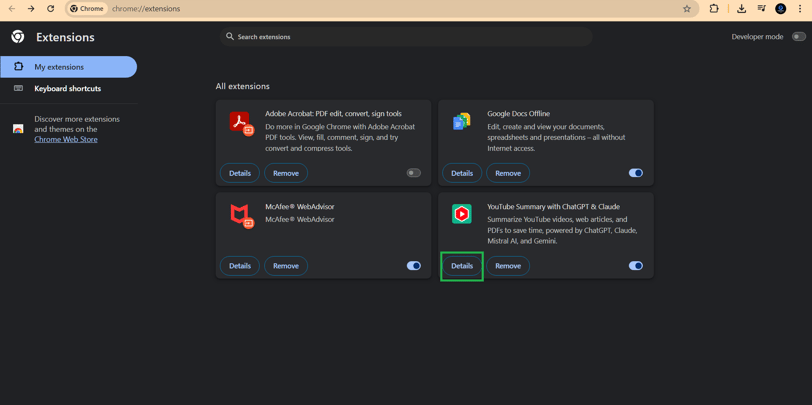This screenshot has width=812, height=405.
Task: Disable the Google Docs Offline toggle
Action: (x=636, y=173)
